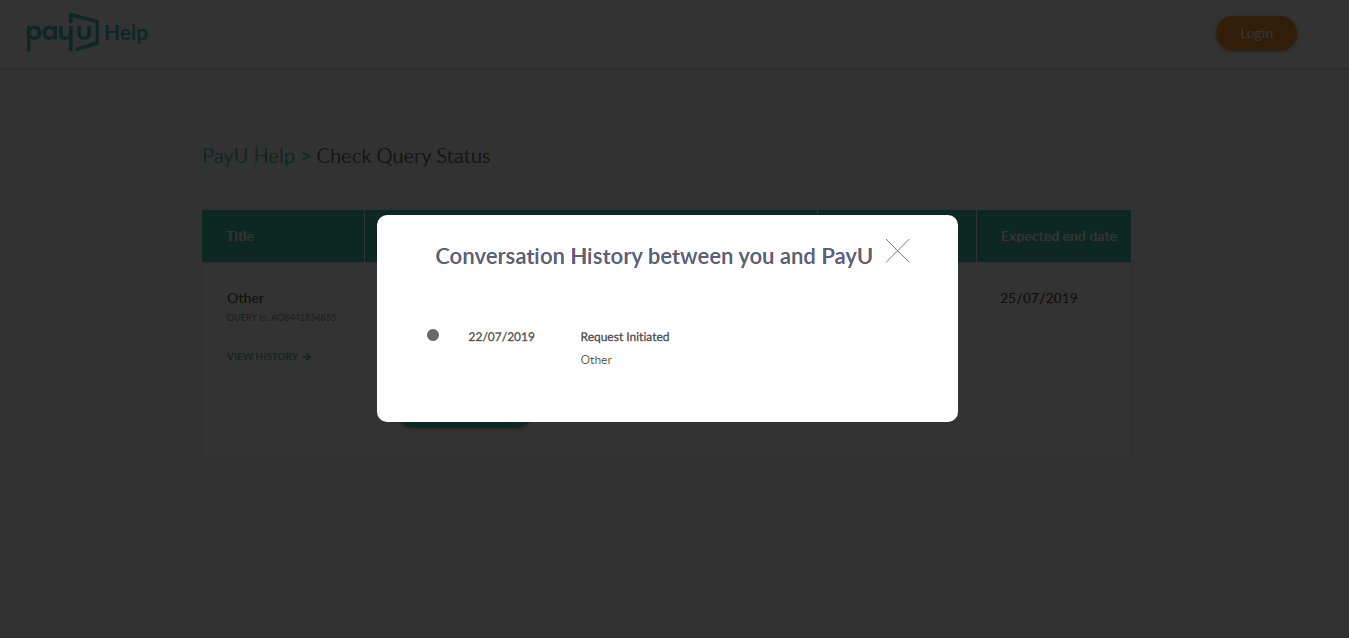Open the PayU Help breadcrumb link

point(248,156)
